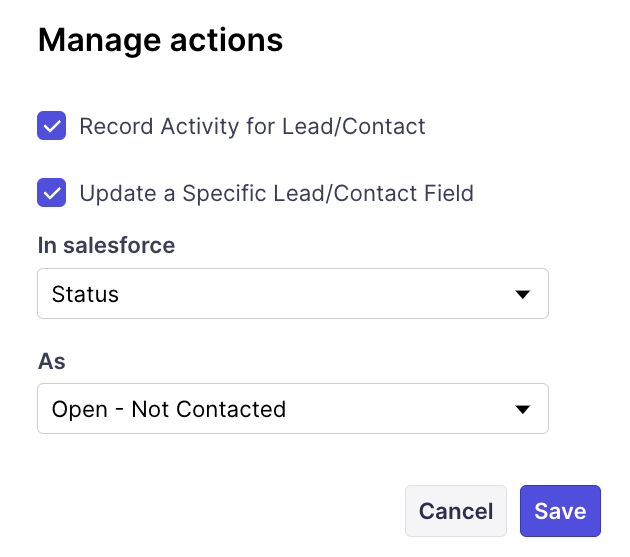Click the Status text in the salesforce combo box
Viewport: 630px width, 557px height.
tap(85, 295)
